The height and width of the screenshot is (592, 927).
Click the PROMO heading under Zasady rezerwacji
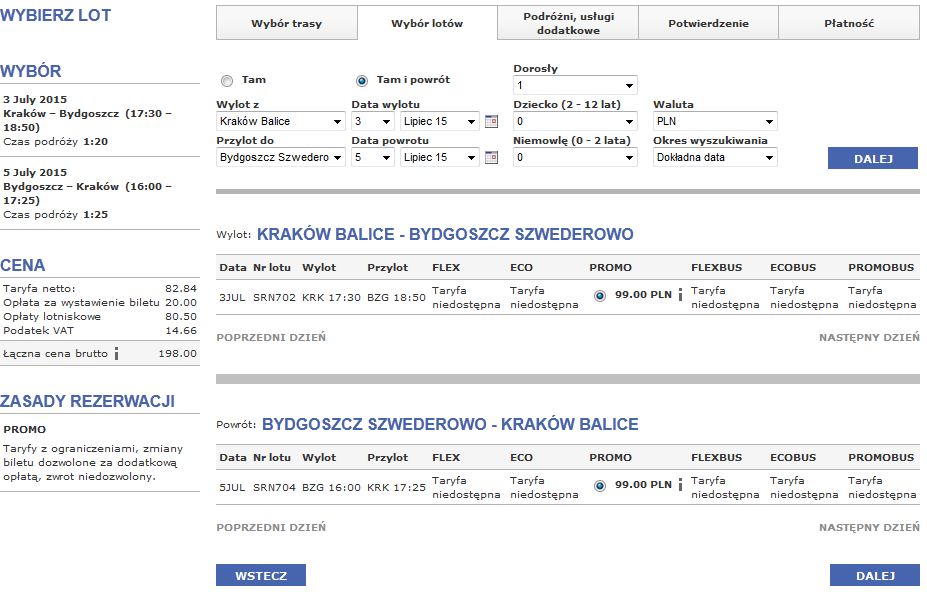point(24,429)
